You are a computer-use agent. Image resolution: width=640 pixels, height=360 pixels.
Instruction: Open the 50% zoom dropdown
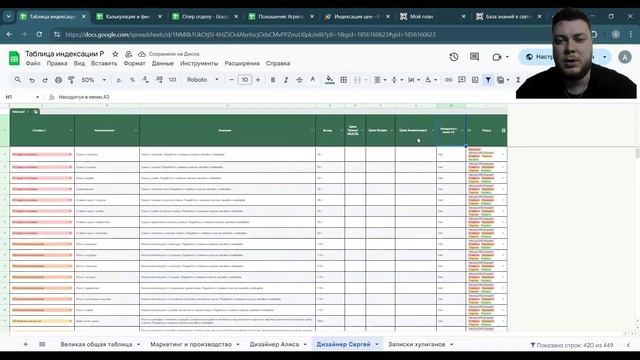[93, 80]
